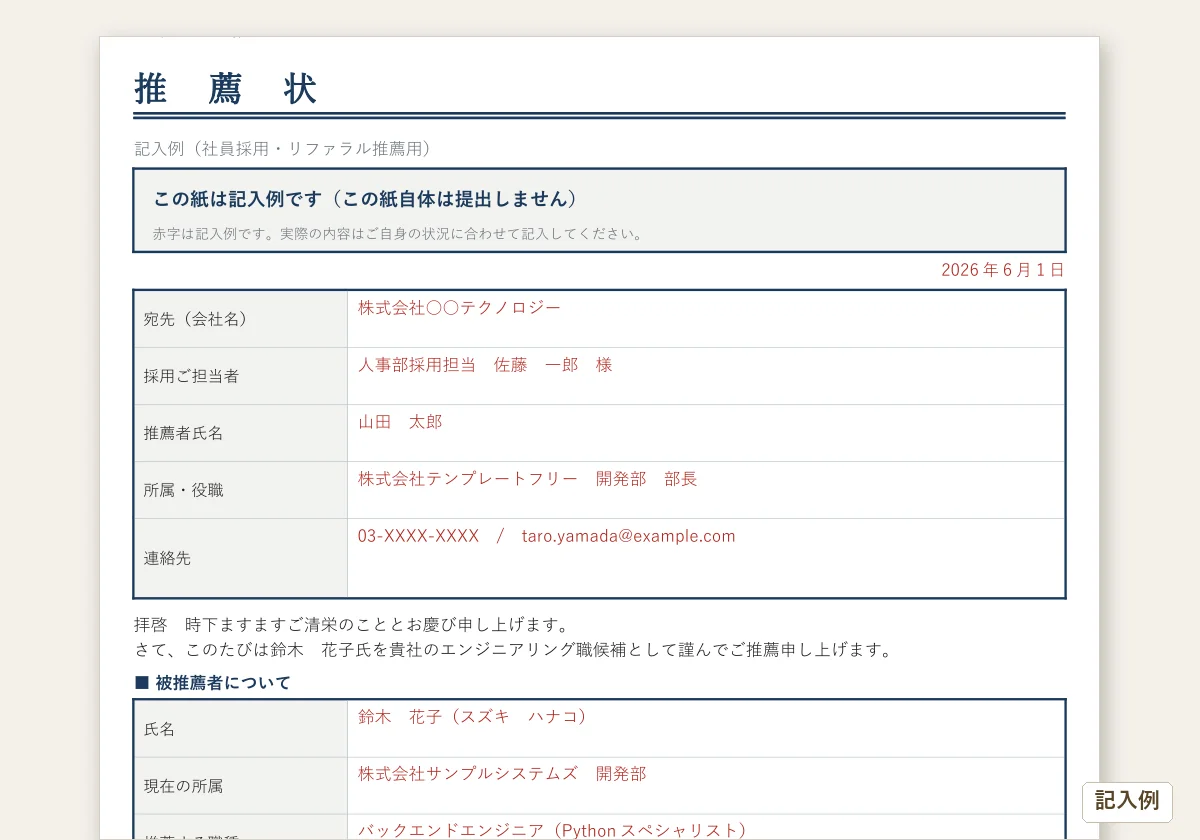Click the note starting 赤字は記入例です
1200x840 pixels.
click(398, 235)
